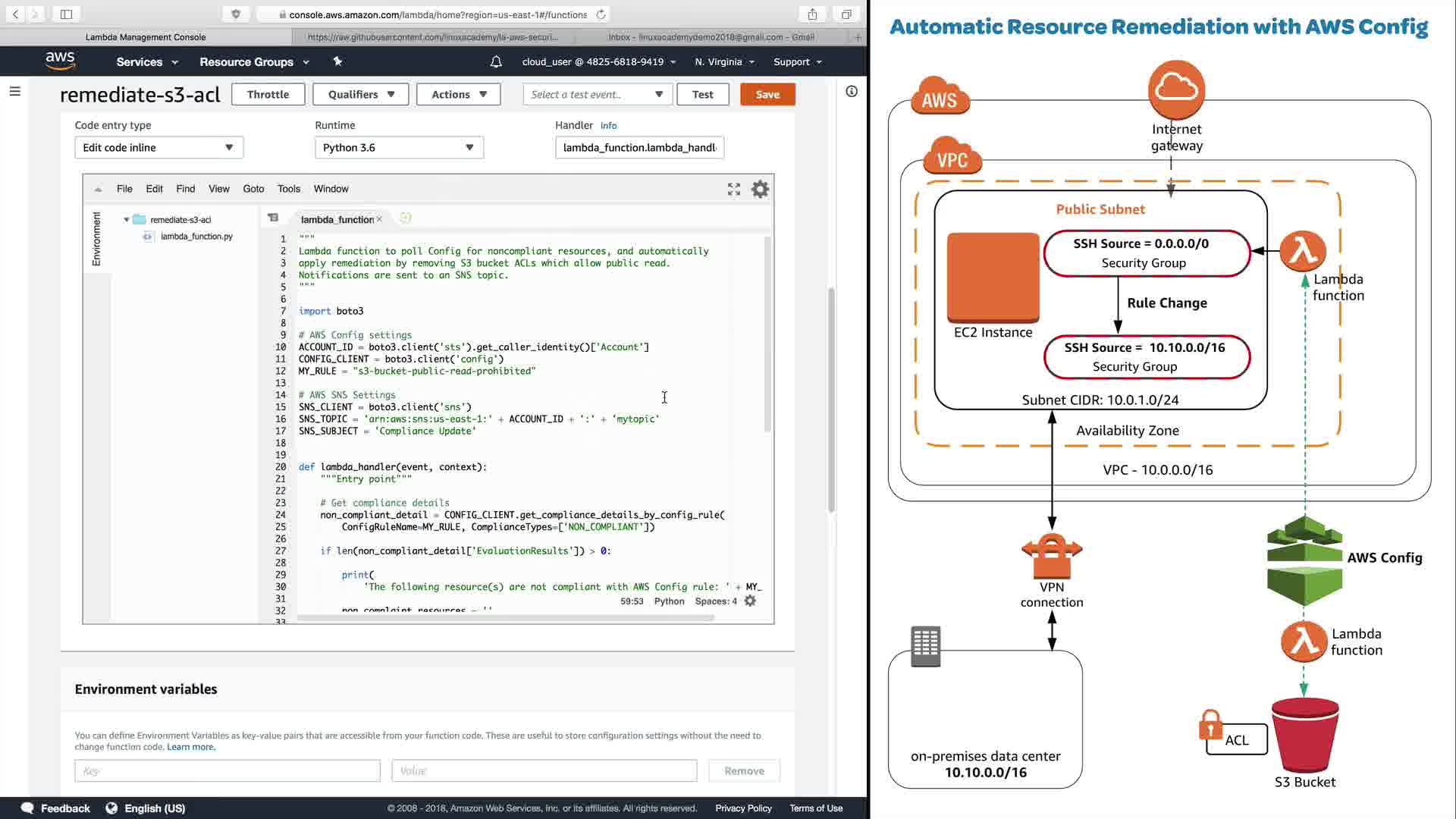Click the browser reload page icon
This screenshot has width=1456, height=819.
tap(601, 14)
